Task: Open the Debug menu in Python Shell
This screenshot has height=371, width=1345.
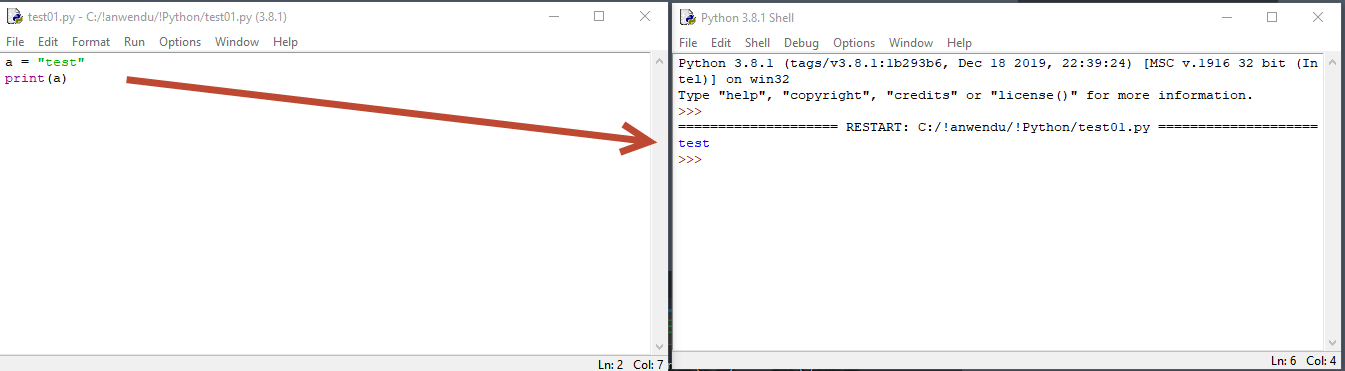Action: tap(801, 43)
